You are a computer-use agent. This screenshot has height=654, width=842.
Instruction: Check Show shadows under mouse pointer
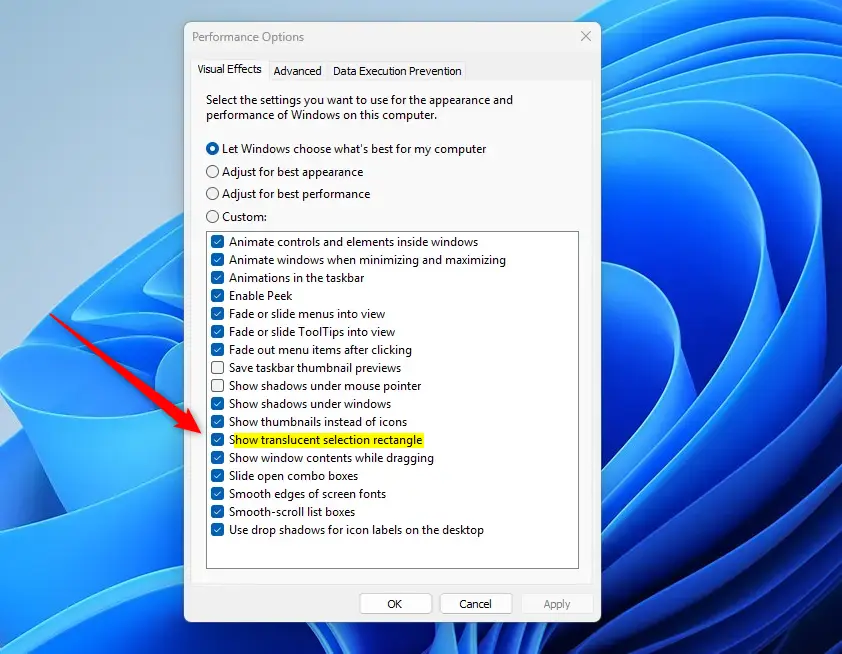click(217, 386)
